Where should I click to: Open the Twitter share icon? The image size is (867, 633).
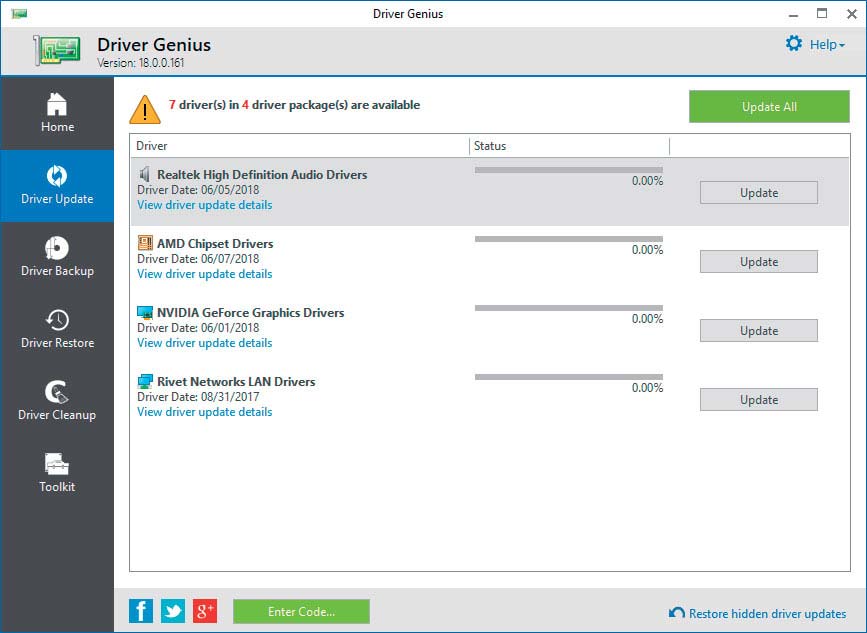(173, 611)
